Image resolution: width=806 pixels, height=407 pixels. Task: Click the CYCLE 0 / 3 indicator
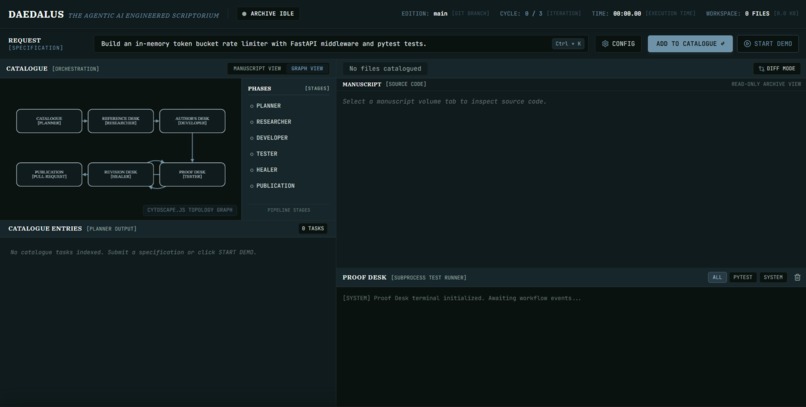point(540,14)
